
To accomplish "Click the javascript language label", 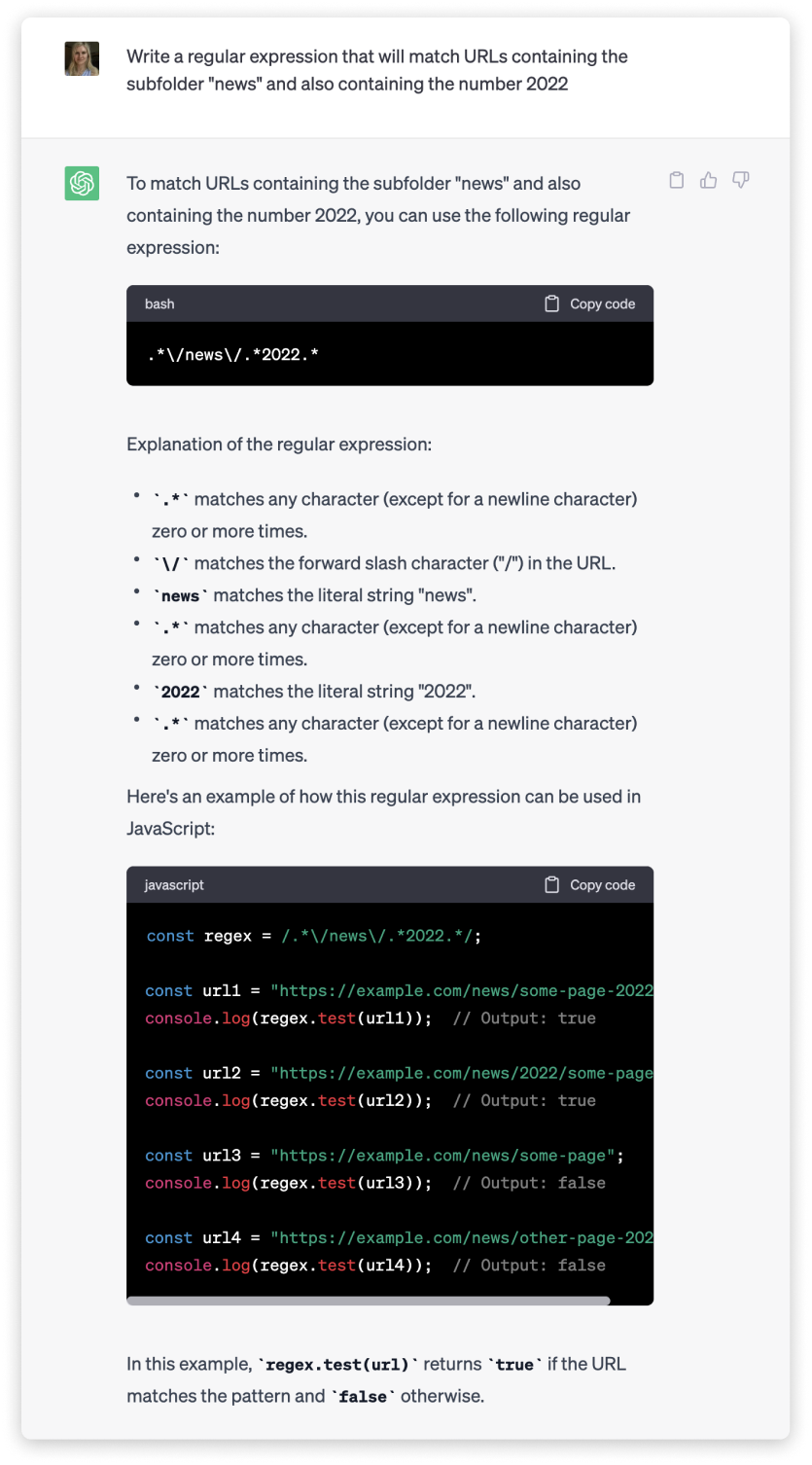I will tap(174, 885).
